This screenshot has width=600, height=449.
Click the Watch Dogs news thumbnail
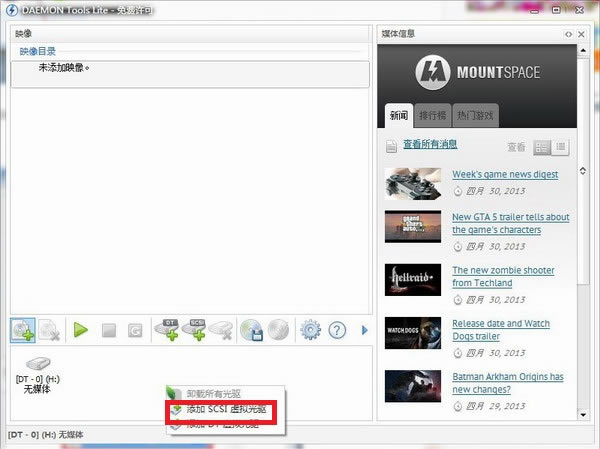[x=412, y=332]
